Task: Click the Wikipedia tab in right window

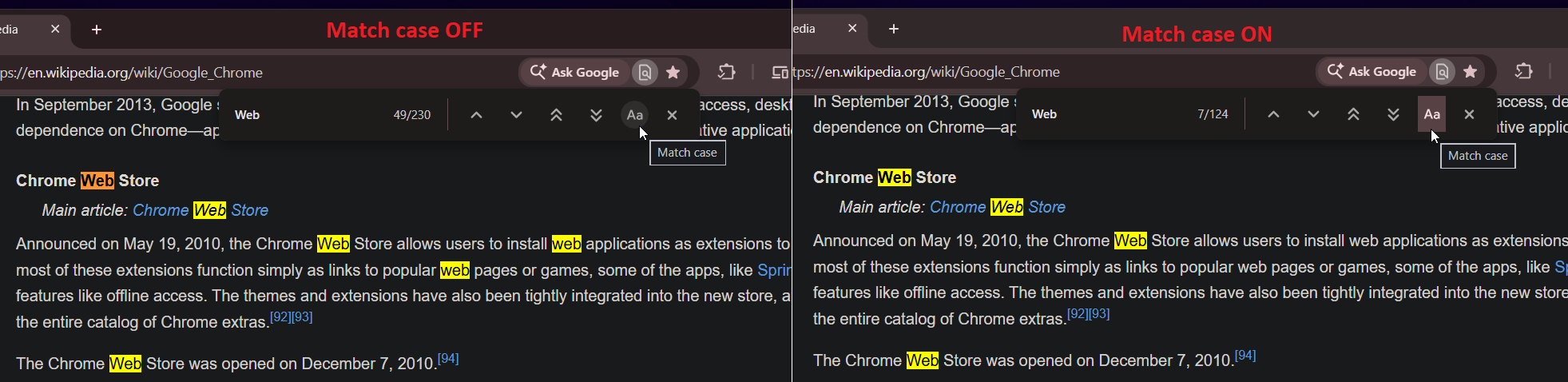Action: [x=831, y=29]
